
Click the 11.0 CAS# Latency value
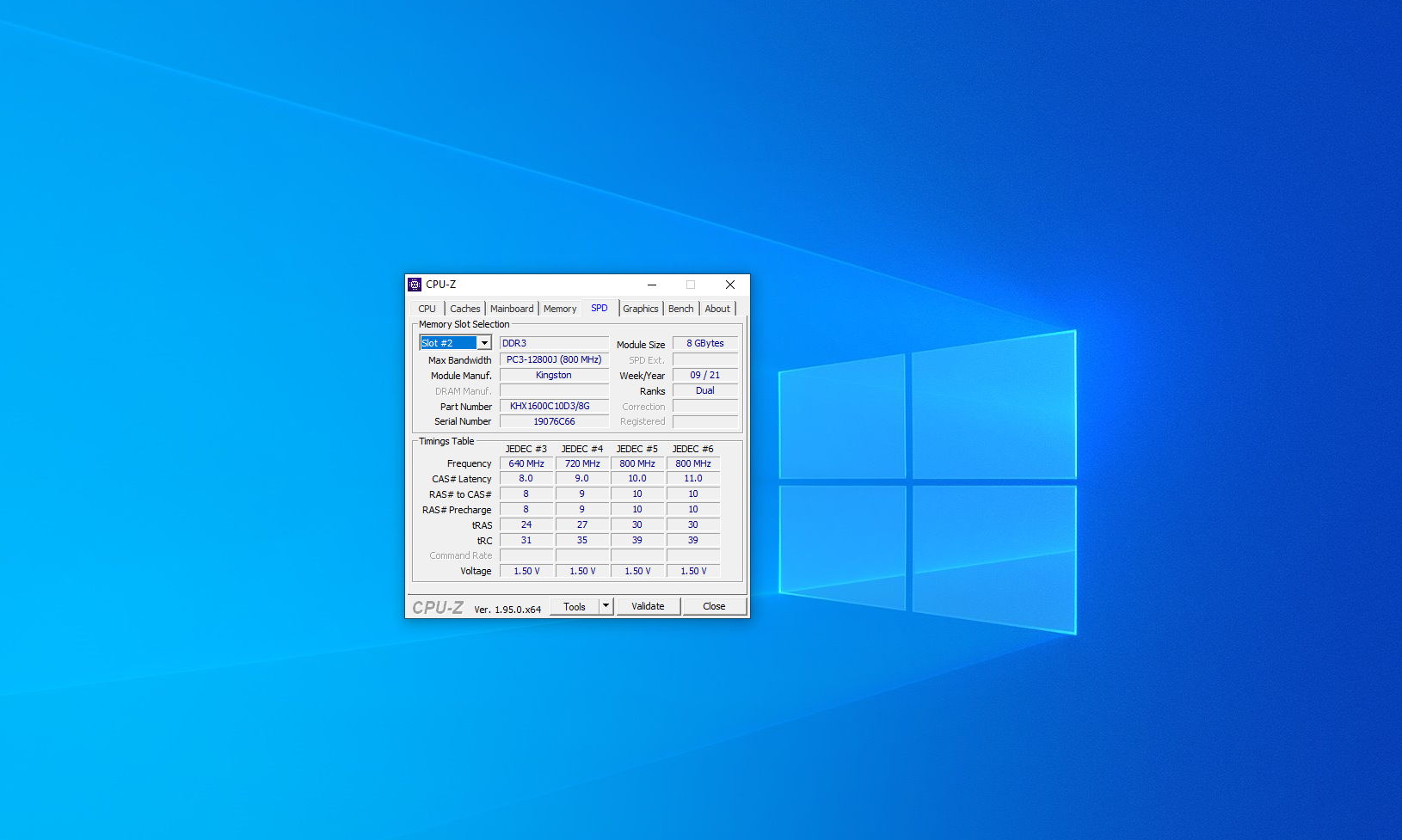point(693,478)
